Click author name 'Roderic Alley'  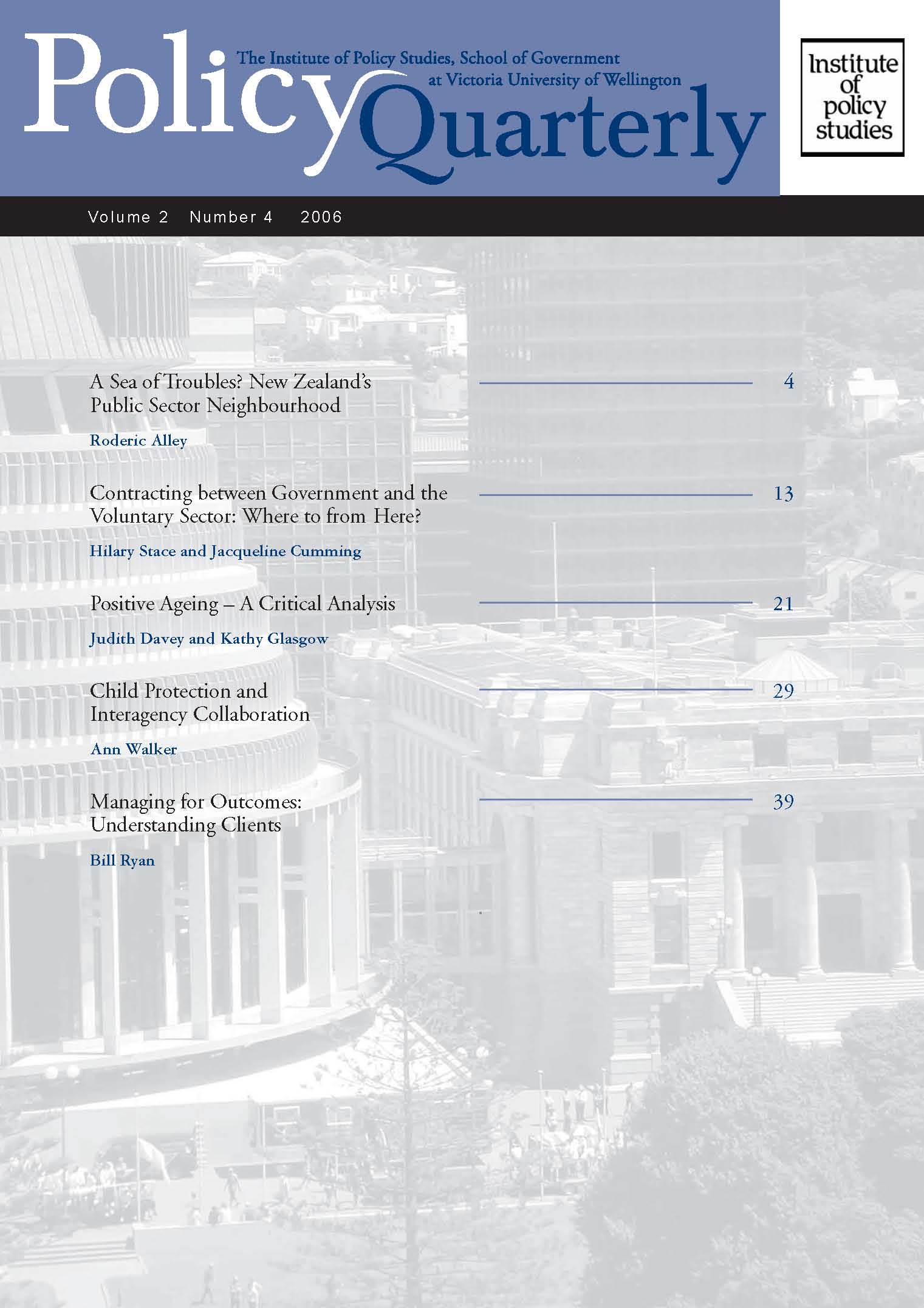(x=139, y=441)
